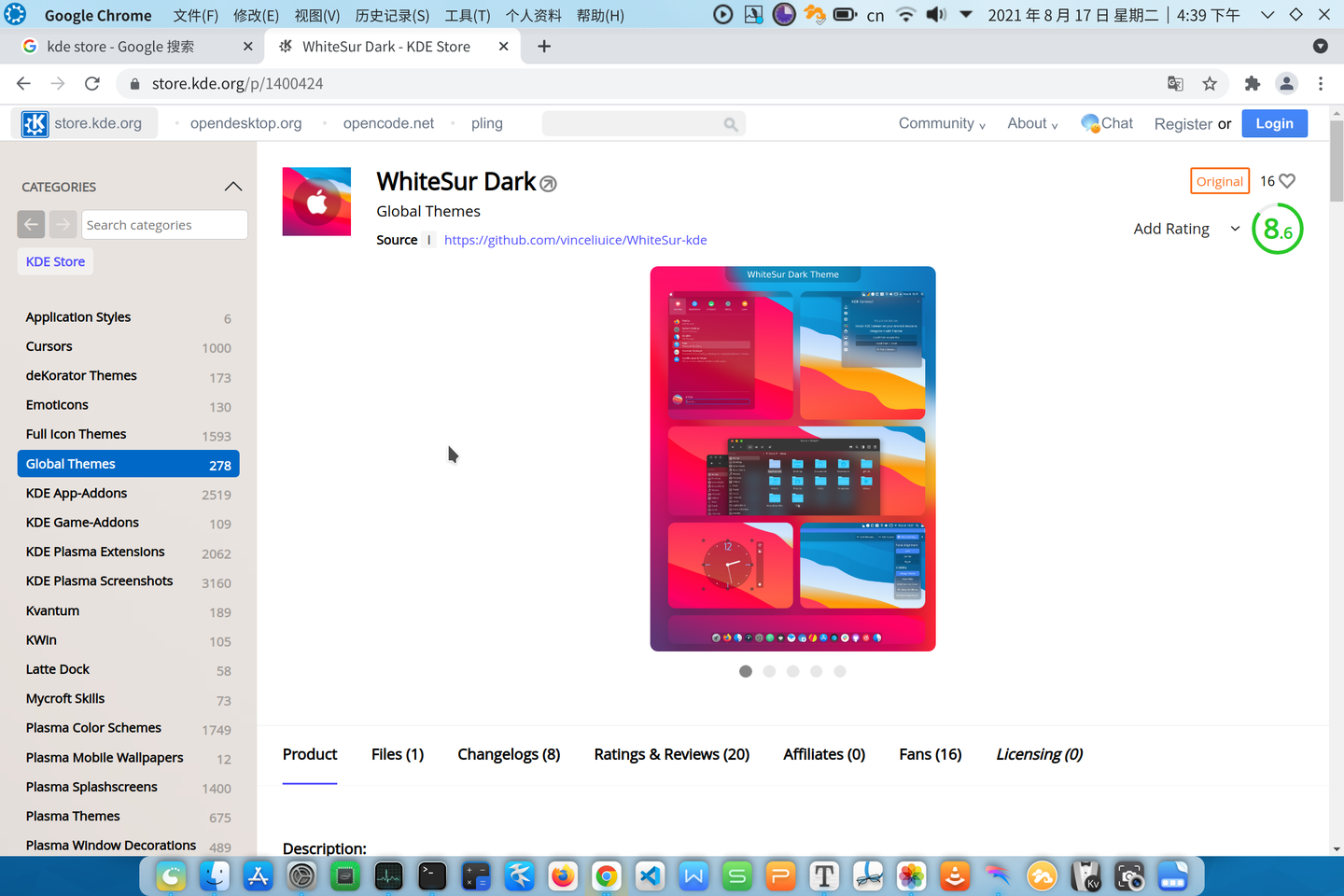Open the Licensing (0) tab
Viewport: 1344px width, 896px height.
(1040, 754)
